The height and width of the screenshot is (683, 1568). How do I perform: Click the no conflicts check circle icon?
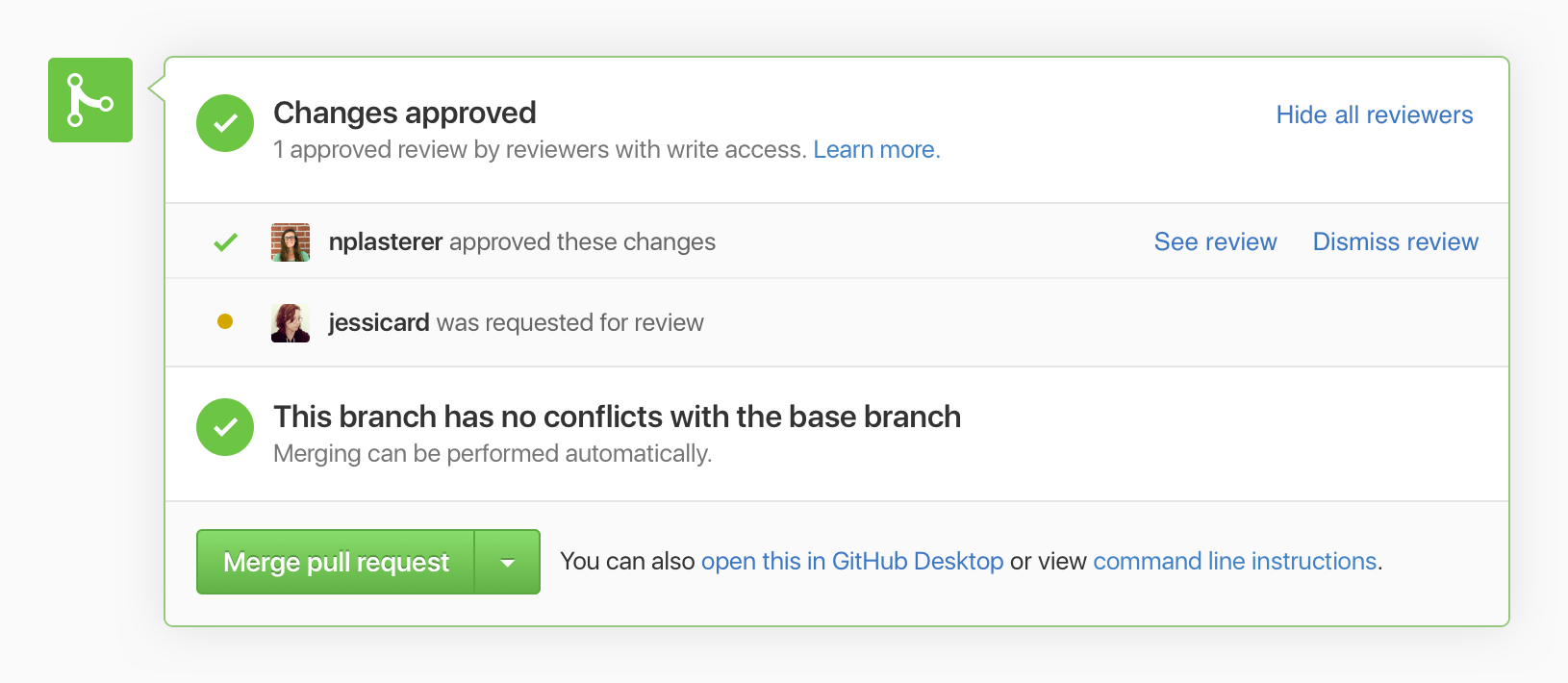[x=225, y=427]
